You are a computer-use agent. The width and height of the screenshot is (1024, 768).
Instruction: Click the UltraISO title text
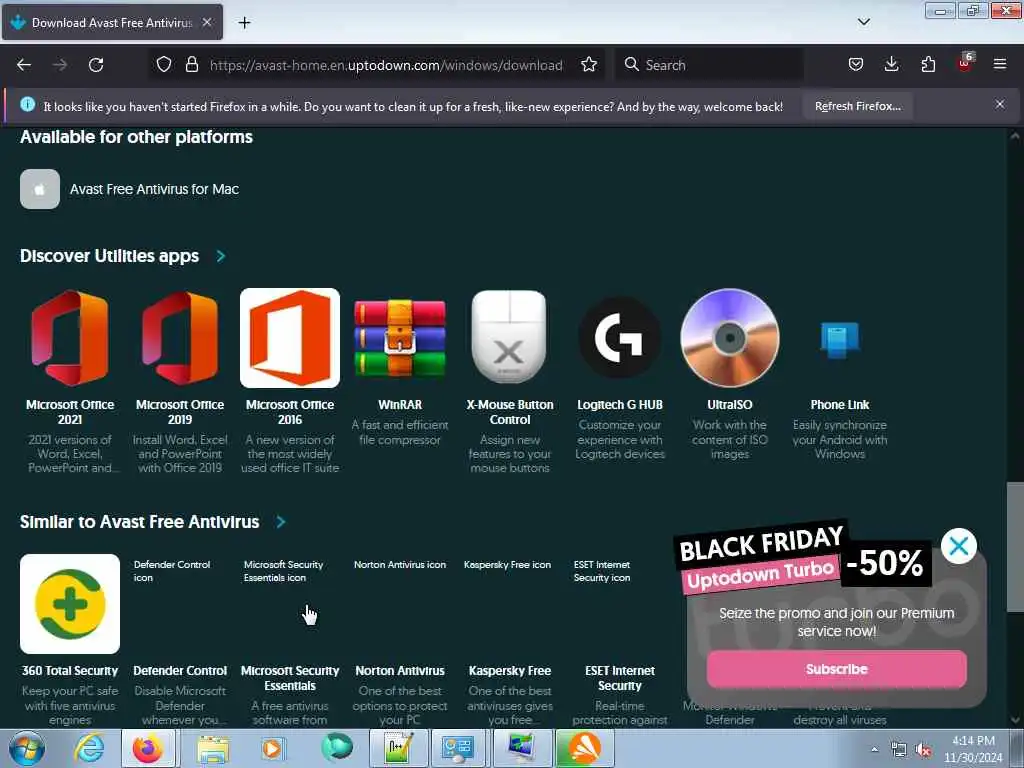pos(729,405)
